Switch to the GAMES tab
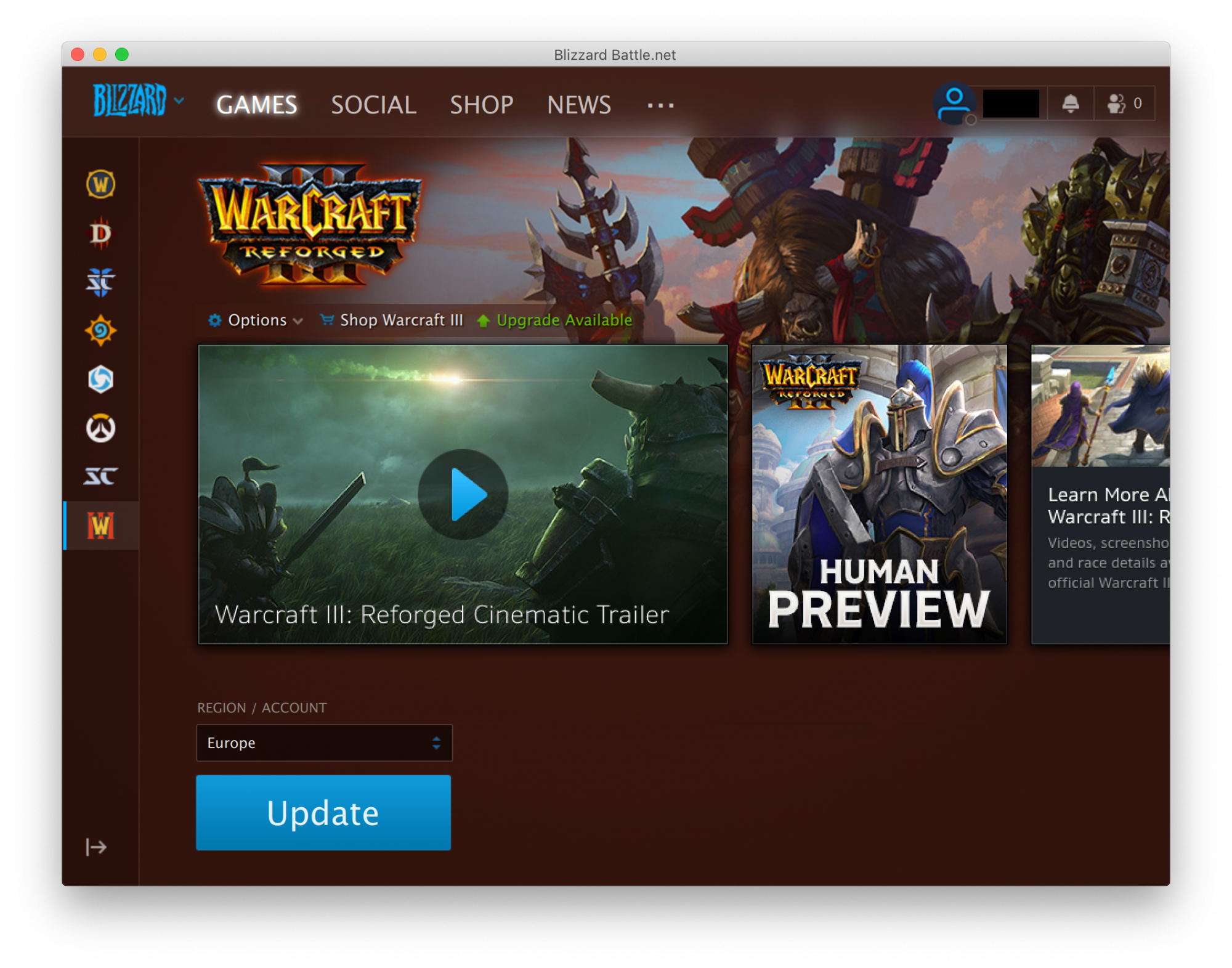The image size is (1232, 968). [x=256, y=105]
